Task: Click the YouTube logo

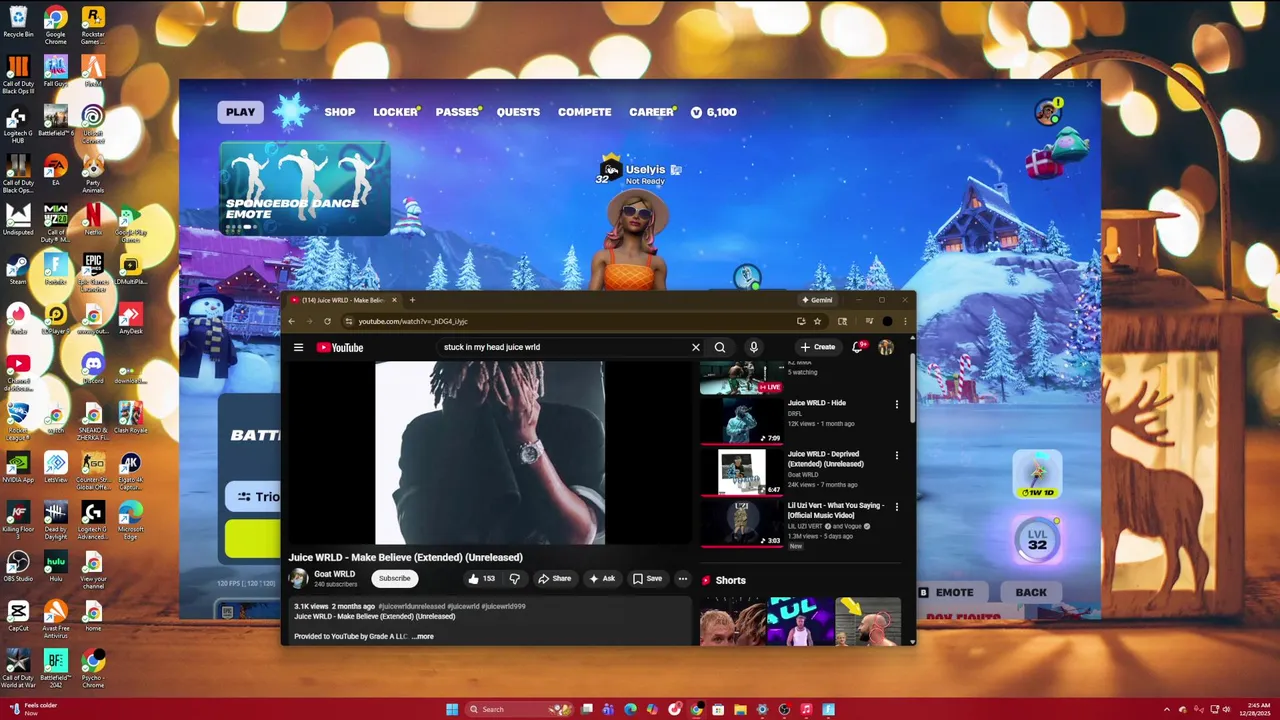Action: tap(340, 348)
